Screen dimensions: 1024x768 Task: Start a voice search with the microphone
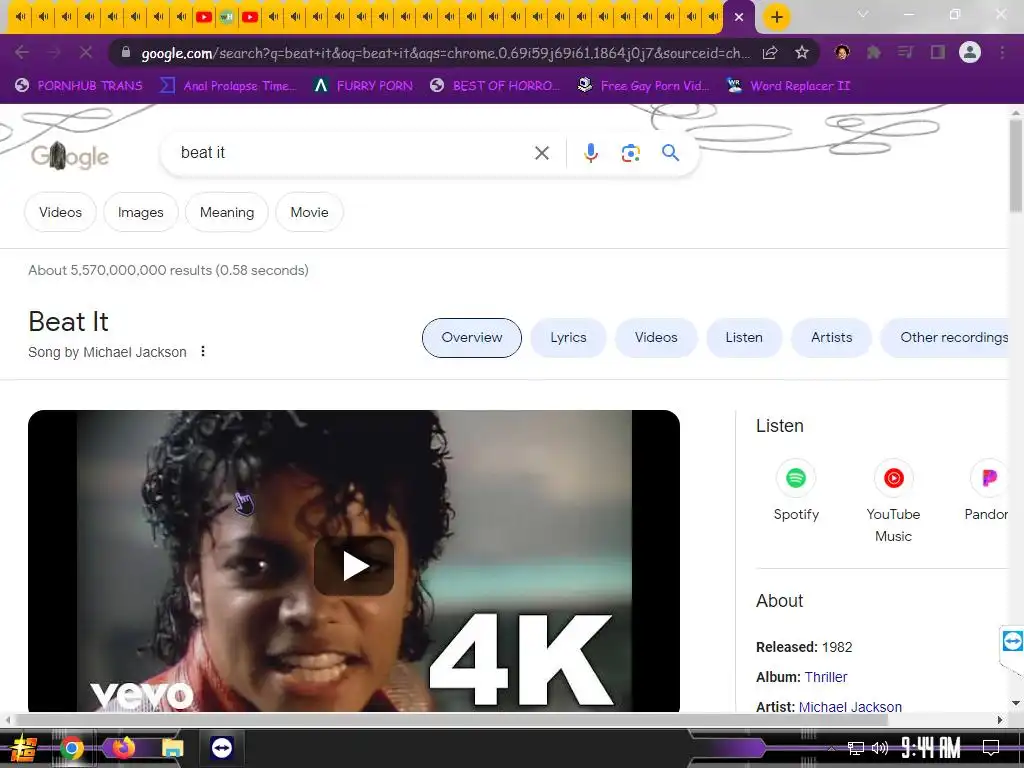coord(590,153)
